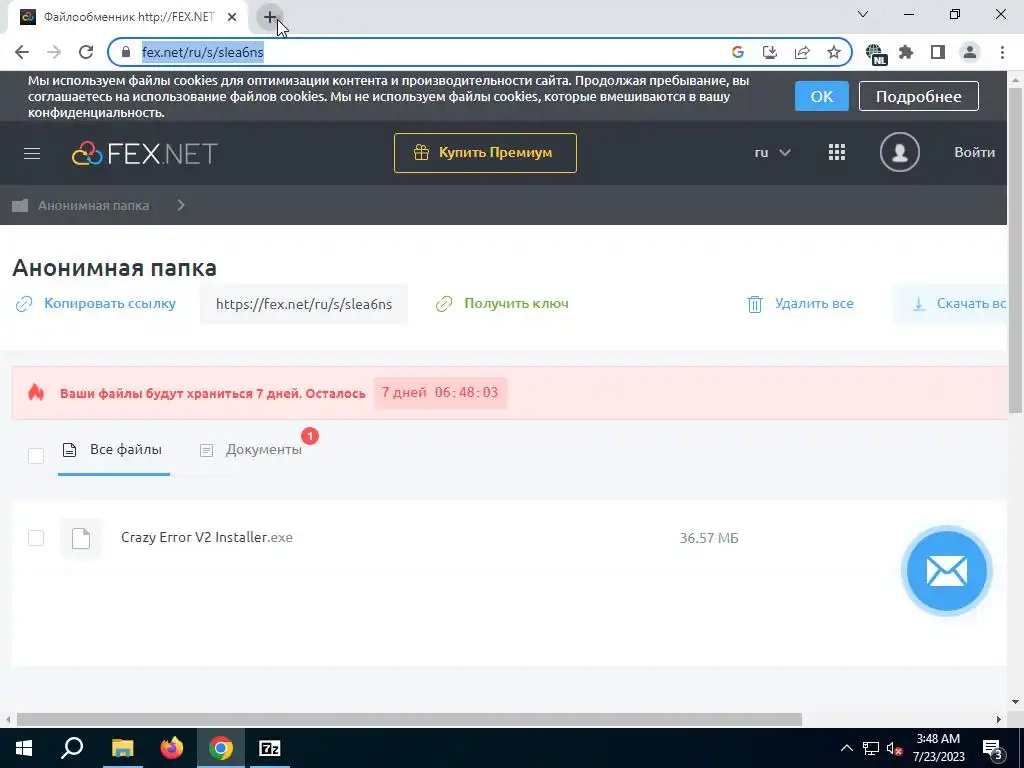The width and height of the screenshot is (1024, 768).
Task: Click the install app icon in address bar
Action: click(x=770, y=52)
